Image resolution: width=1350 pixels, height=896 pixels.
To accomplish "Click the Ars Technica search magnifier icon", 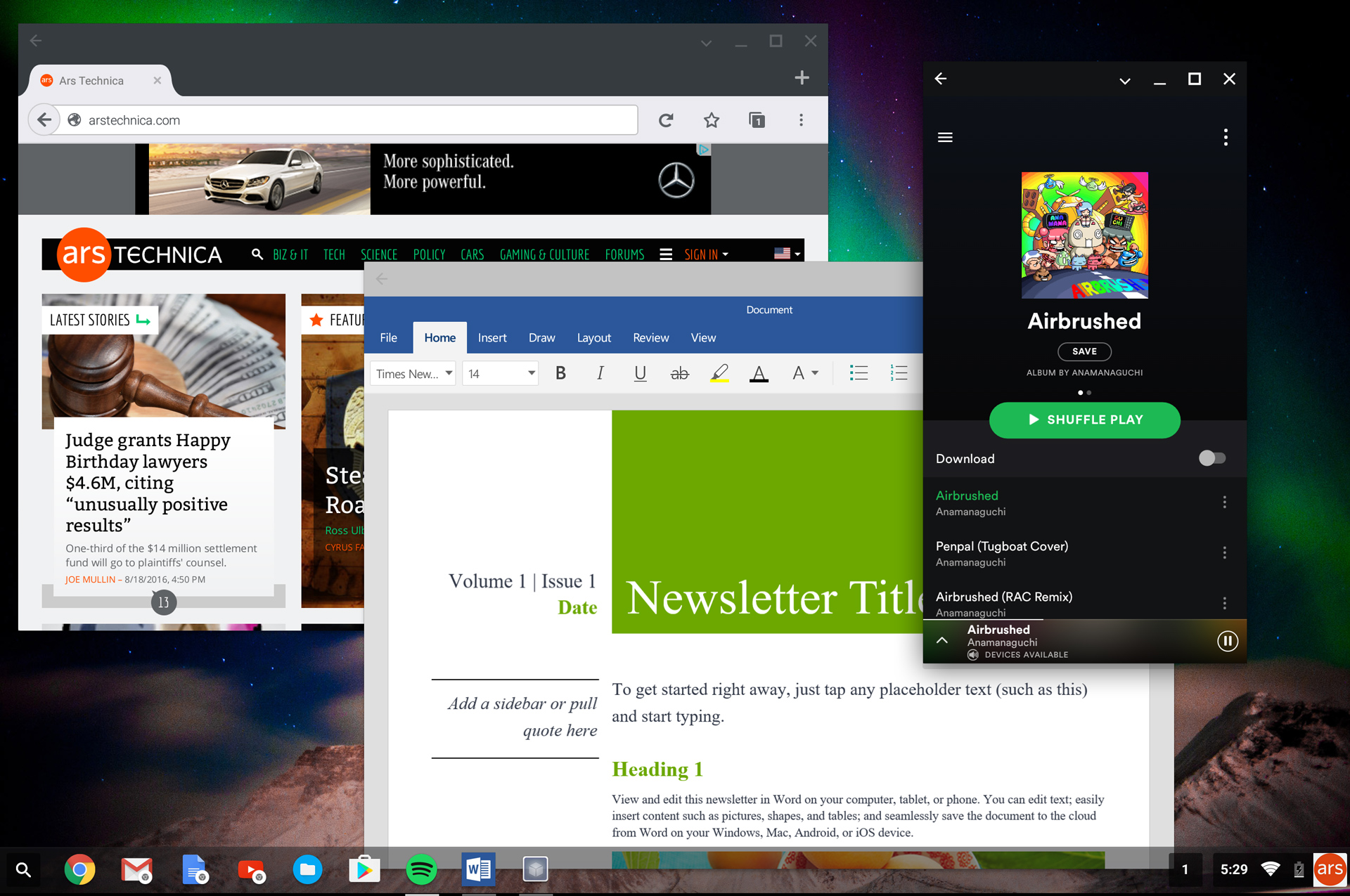I will (257, 254).
